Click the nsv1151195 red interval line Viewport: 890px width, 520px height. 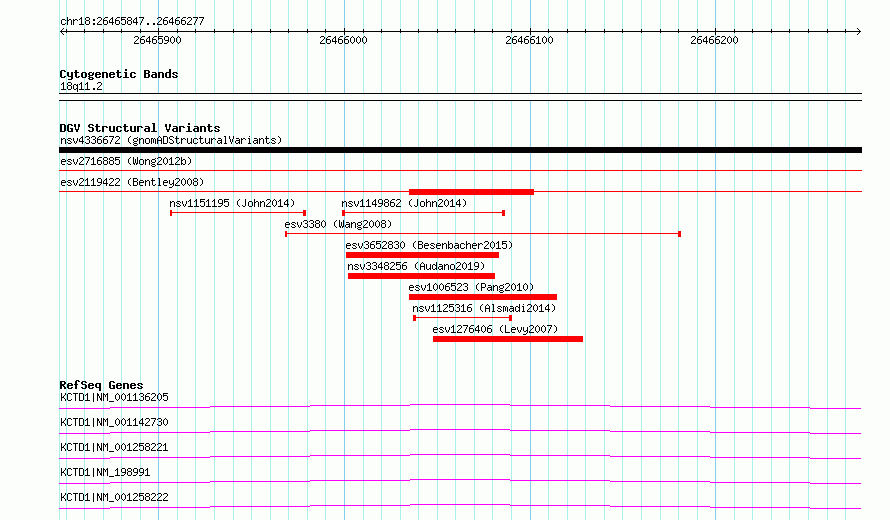tap(238, 213)
